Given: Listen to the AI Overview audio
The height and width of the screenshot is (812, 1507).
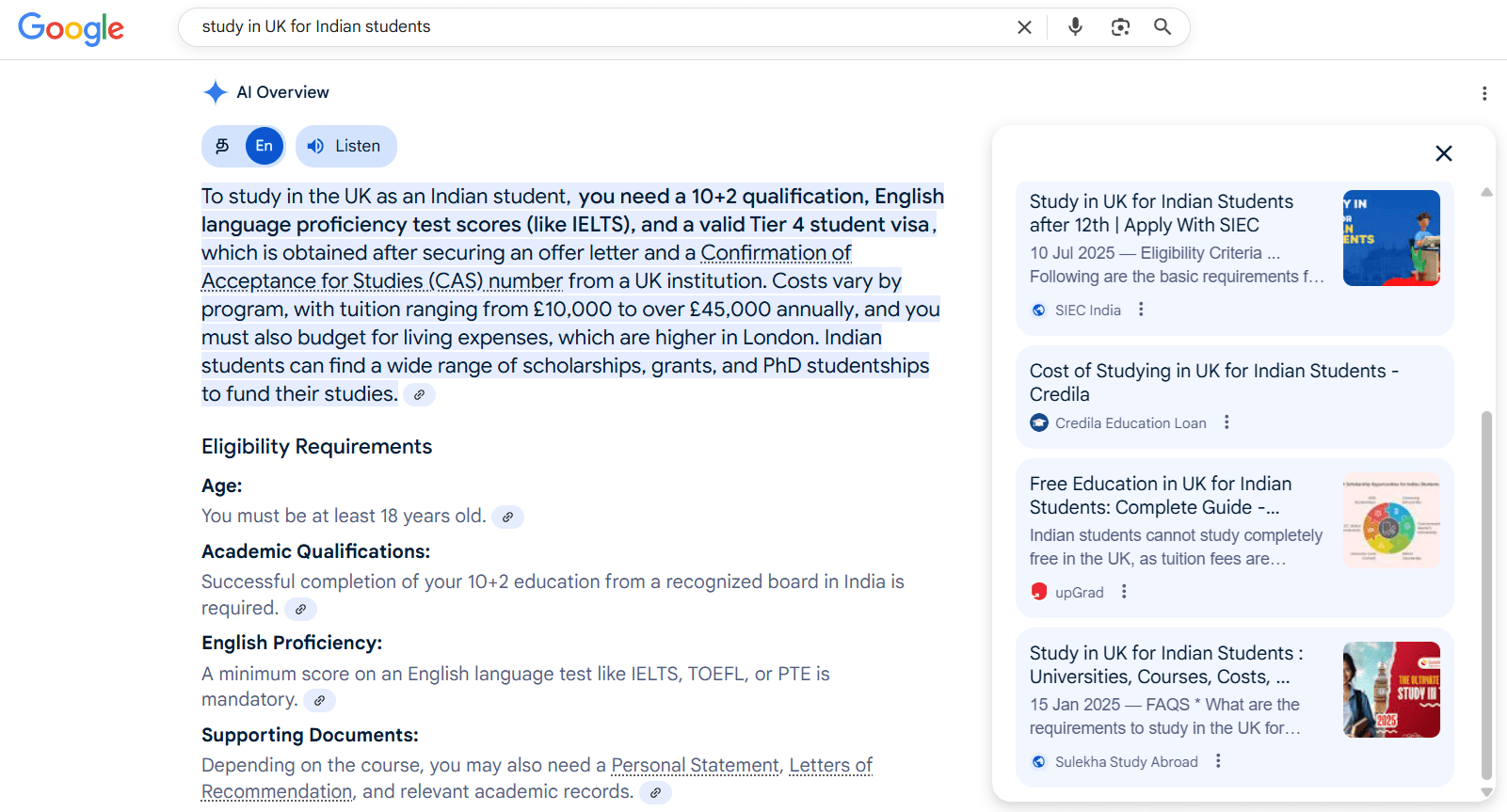Looking at the screenshot, I should coord(345,146).
